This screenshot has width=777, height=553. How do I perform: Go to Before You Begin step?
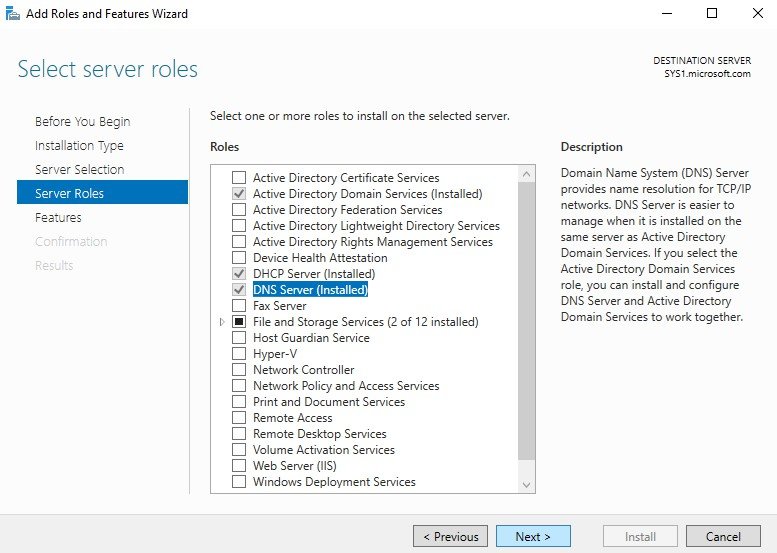click(x=83, y=121)
